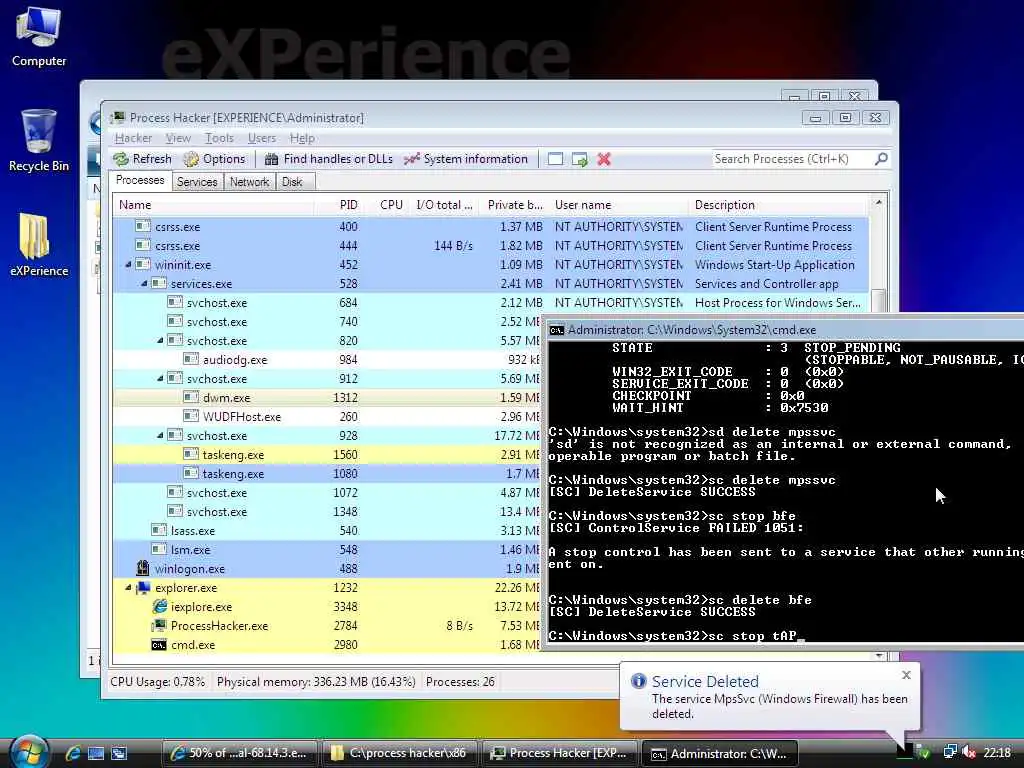This screenshot has width=1024, height=768.
Task: Click the cmd.exe title bar icon
Action: [x=556, y=330]
